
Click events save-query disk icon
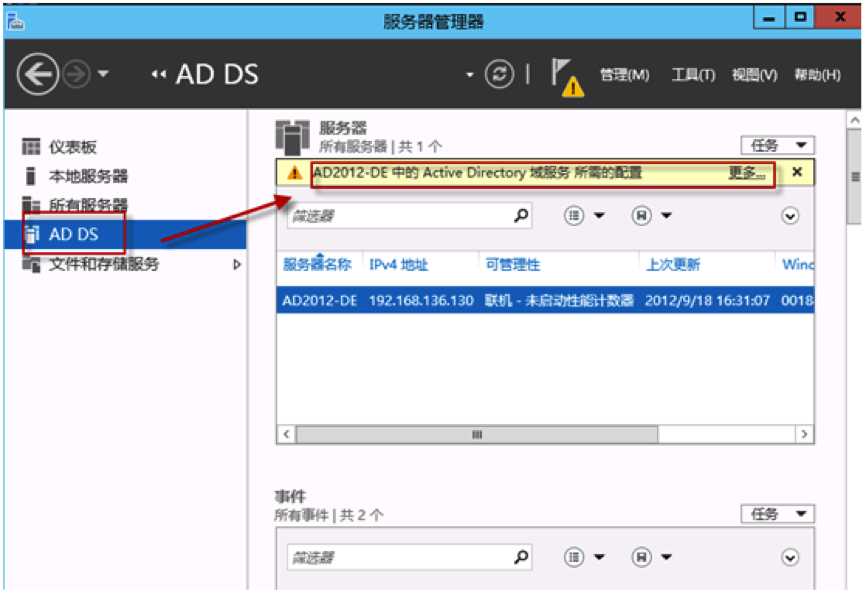[x=641, y=557]
